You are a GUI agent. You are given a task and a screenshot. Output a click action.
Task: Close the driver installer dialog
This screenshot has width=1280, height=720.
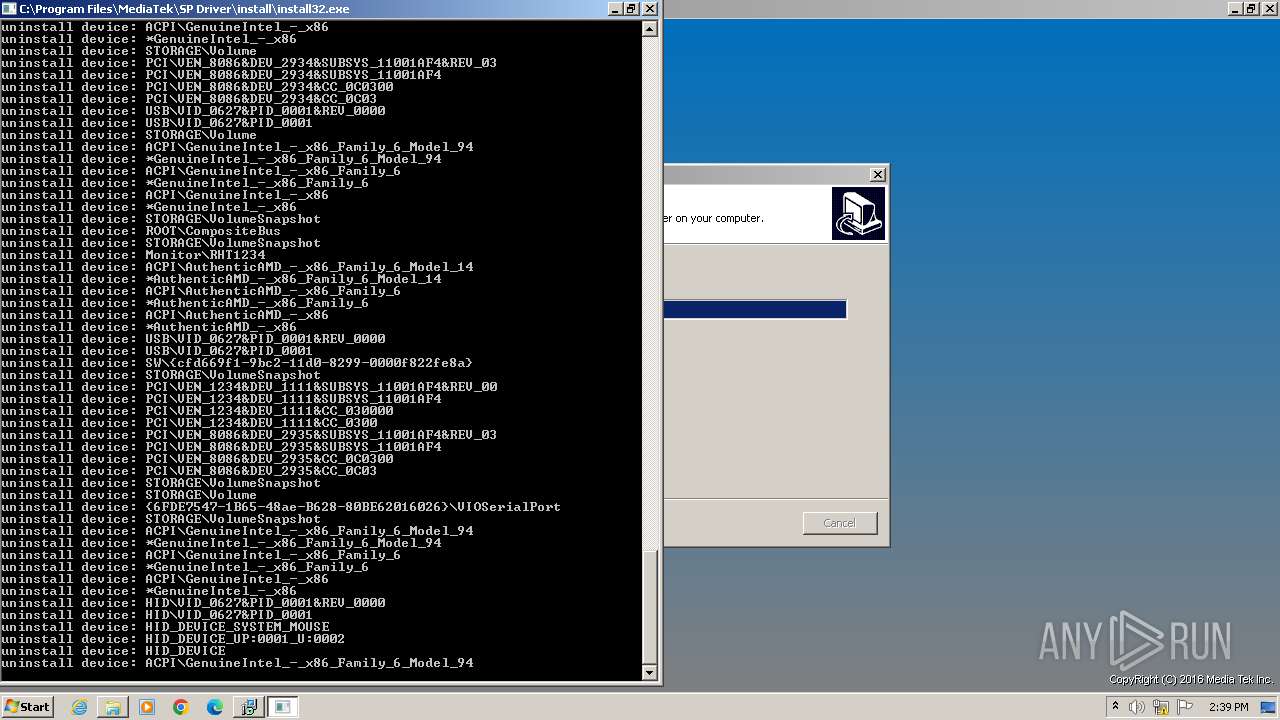[878, 174]
